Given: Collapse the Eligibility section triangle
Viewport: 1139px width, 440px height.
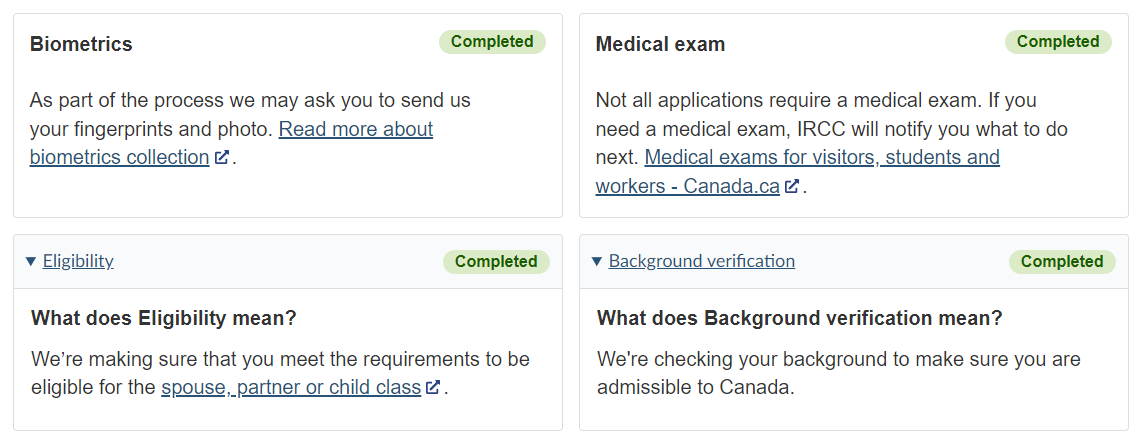Looking at the screenshot, I should (x=31, y=261).
